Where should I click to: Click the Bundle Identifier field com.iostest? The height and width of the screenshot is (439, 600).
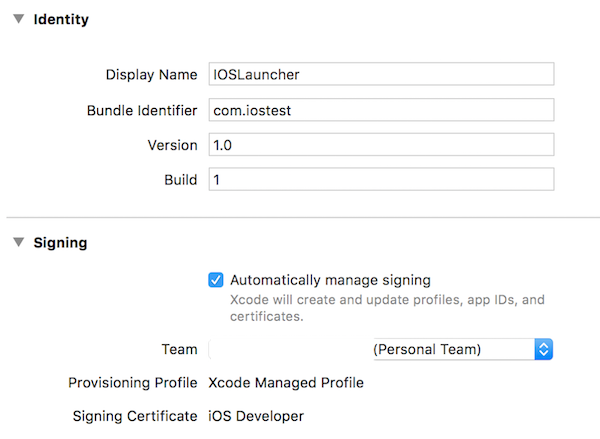pos(381,110)
